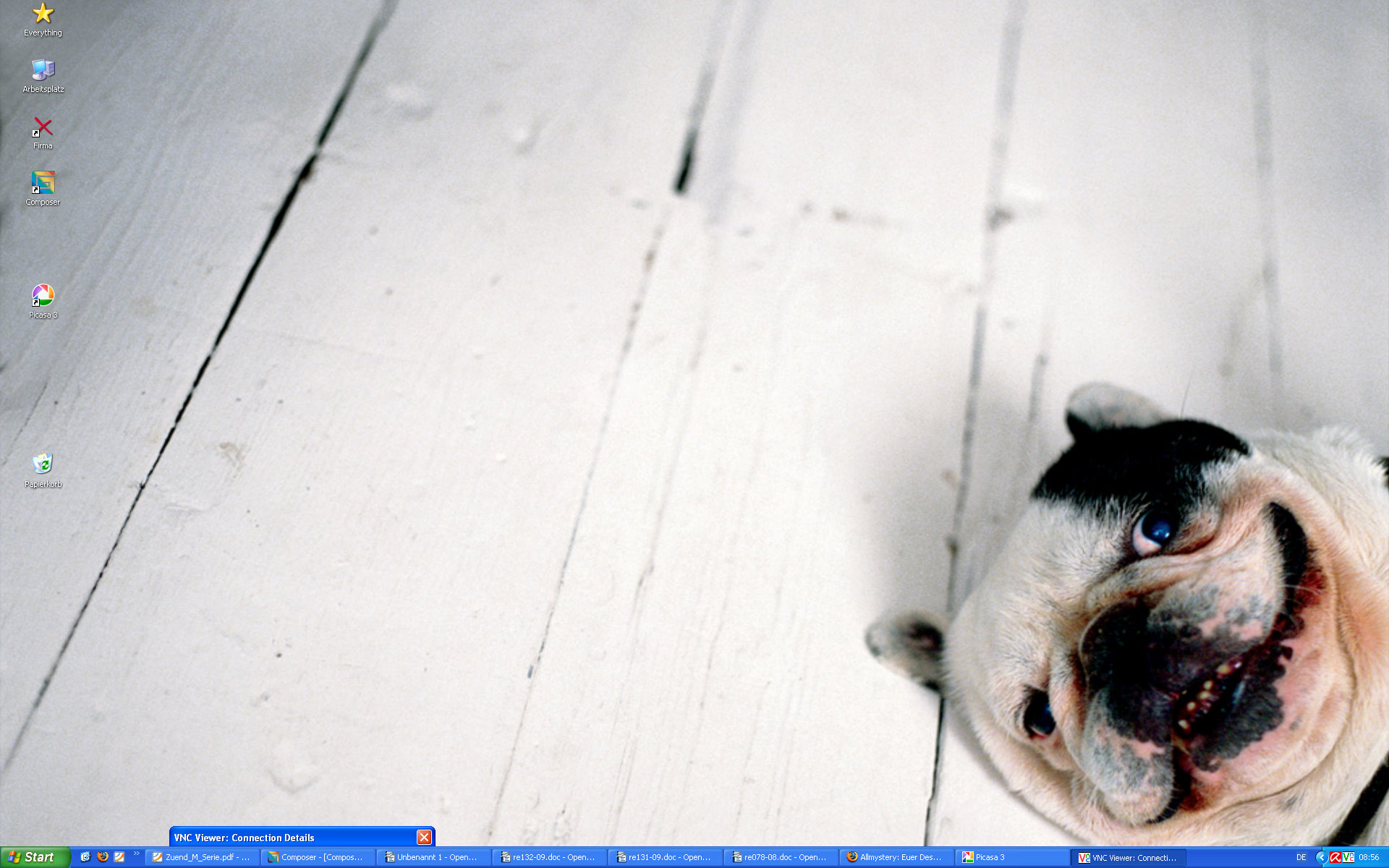This screenshot has height=868, width=1389.
Task: Open the Everything star desktop icon
Action: click(43, 20)
